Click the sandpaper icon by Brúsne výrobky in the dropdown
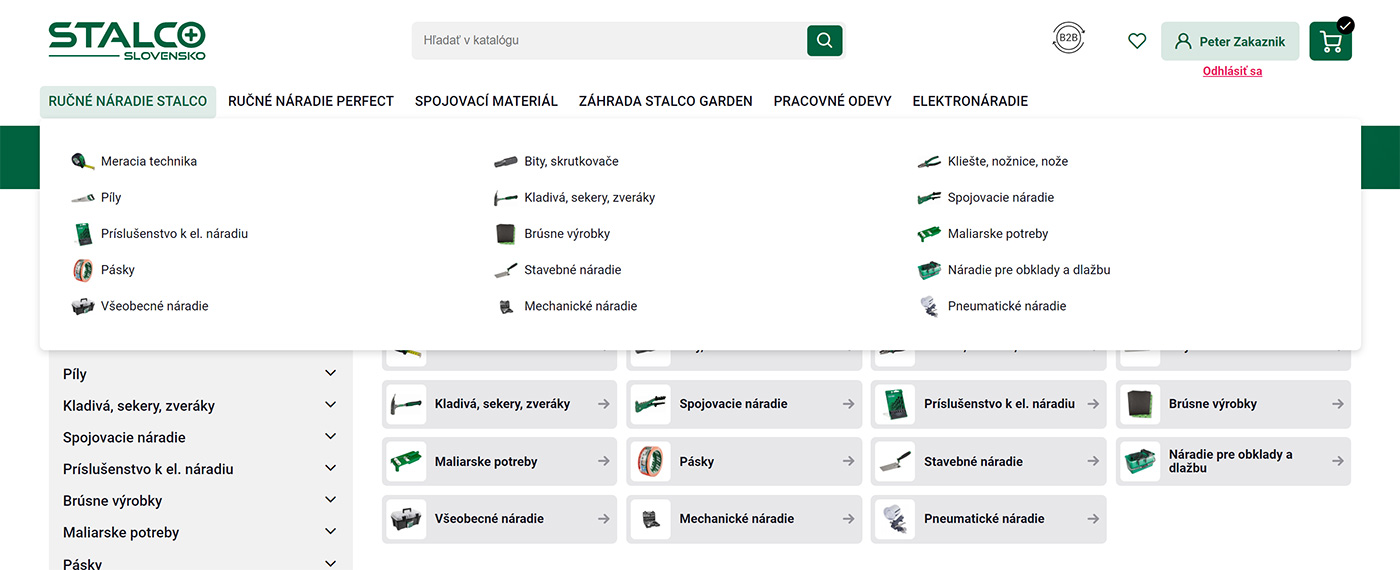The height and width of the screenshot is (570, 1400). [506, 234]
